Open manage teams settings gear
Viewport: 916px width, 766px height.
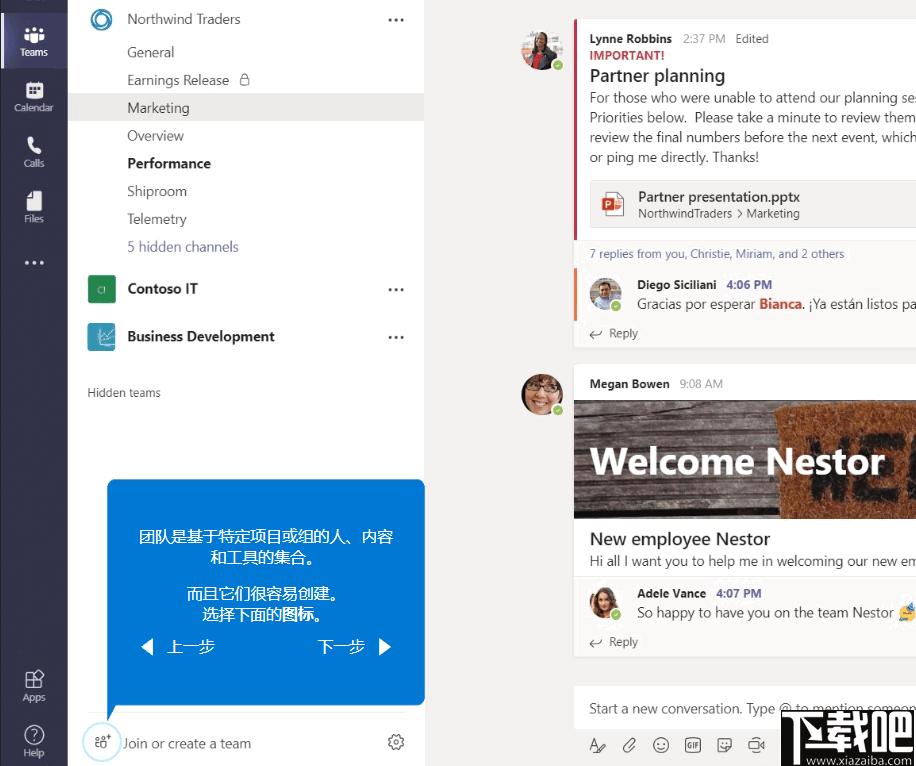[x=396, y=742]
